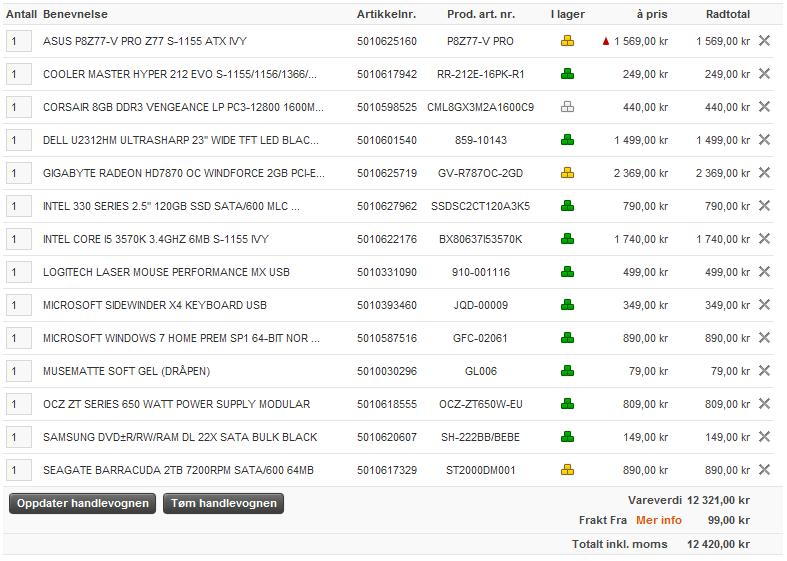This screenshot has height=561, width=787.
Task: Focus quantity field for Windows 7 Home
Action: point(19,338)
